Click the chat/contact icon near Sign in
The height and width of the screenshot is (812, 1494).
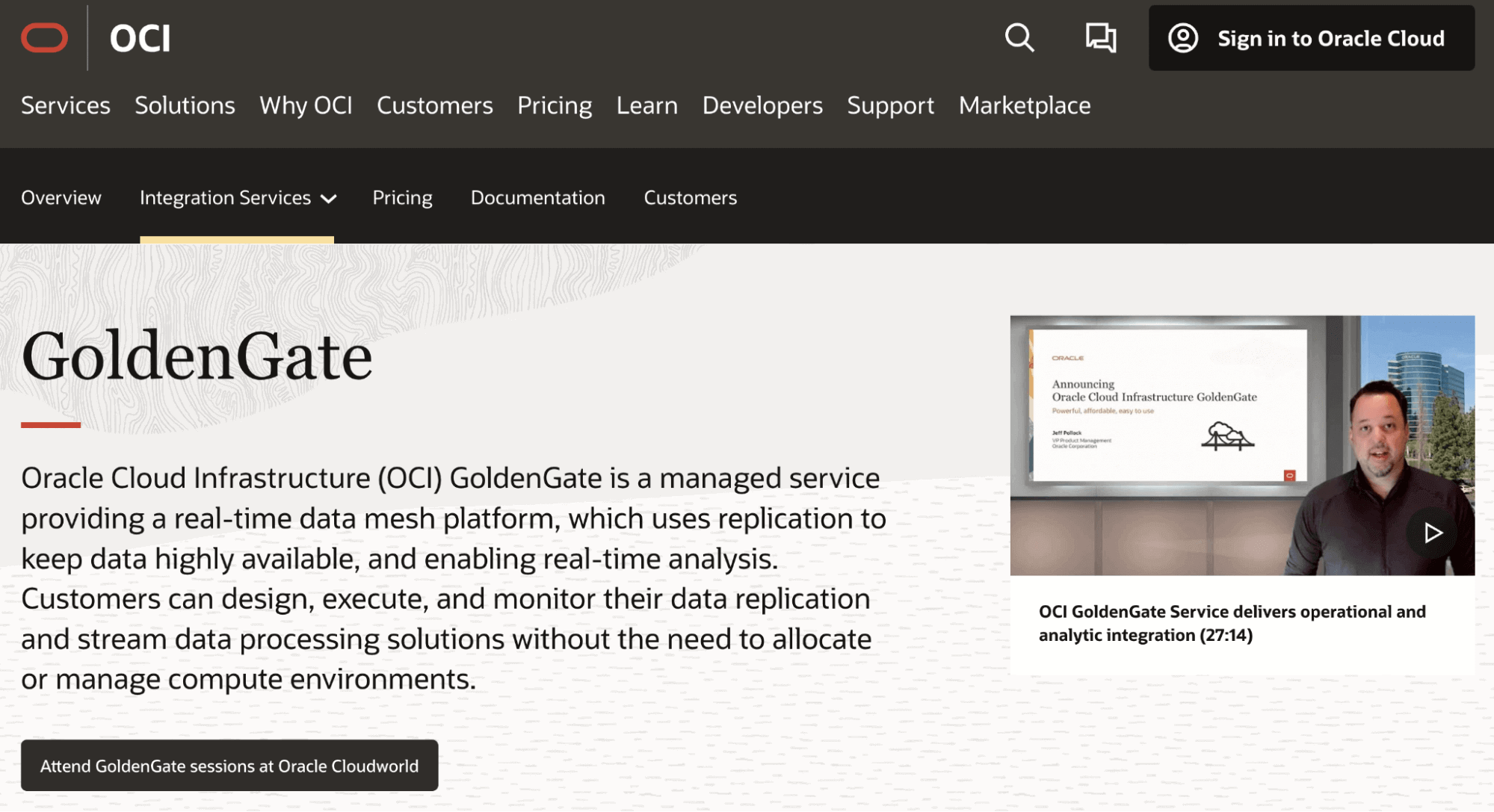point(1102,38)
